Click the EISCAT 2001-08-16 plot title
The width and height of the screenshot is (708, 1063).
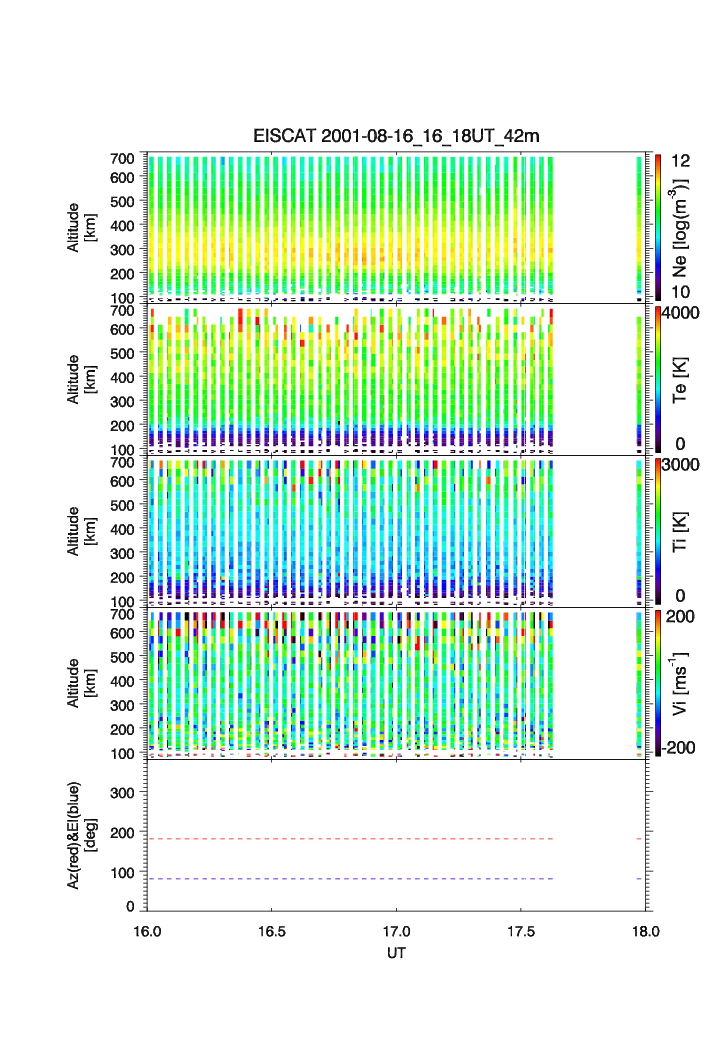pos(396,137)
